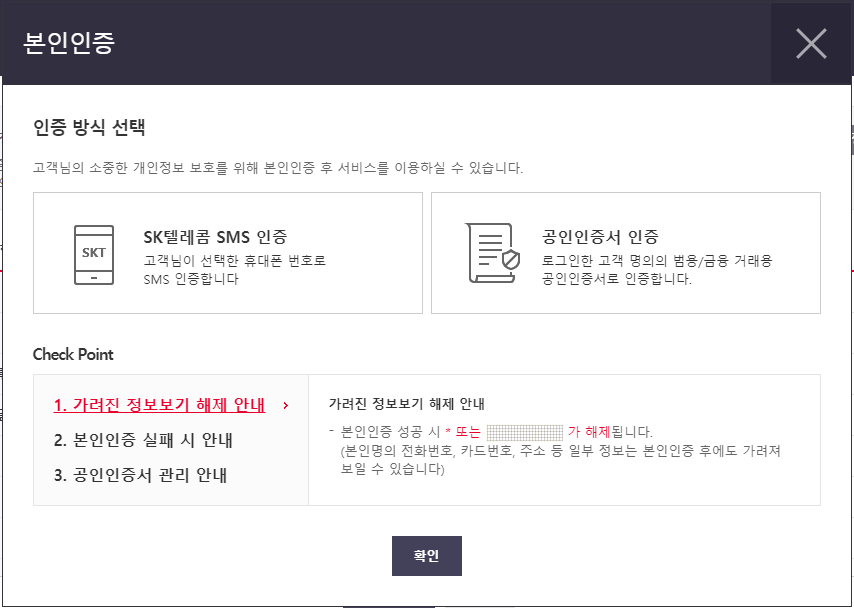Click the red 가 해제 text
The width and height of the screenshot is (854, 608).
click(x=590, y=433)
